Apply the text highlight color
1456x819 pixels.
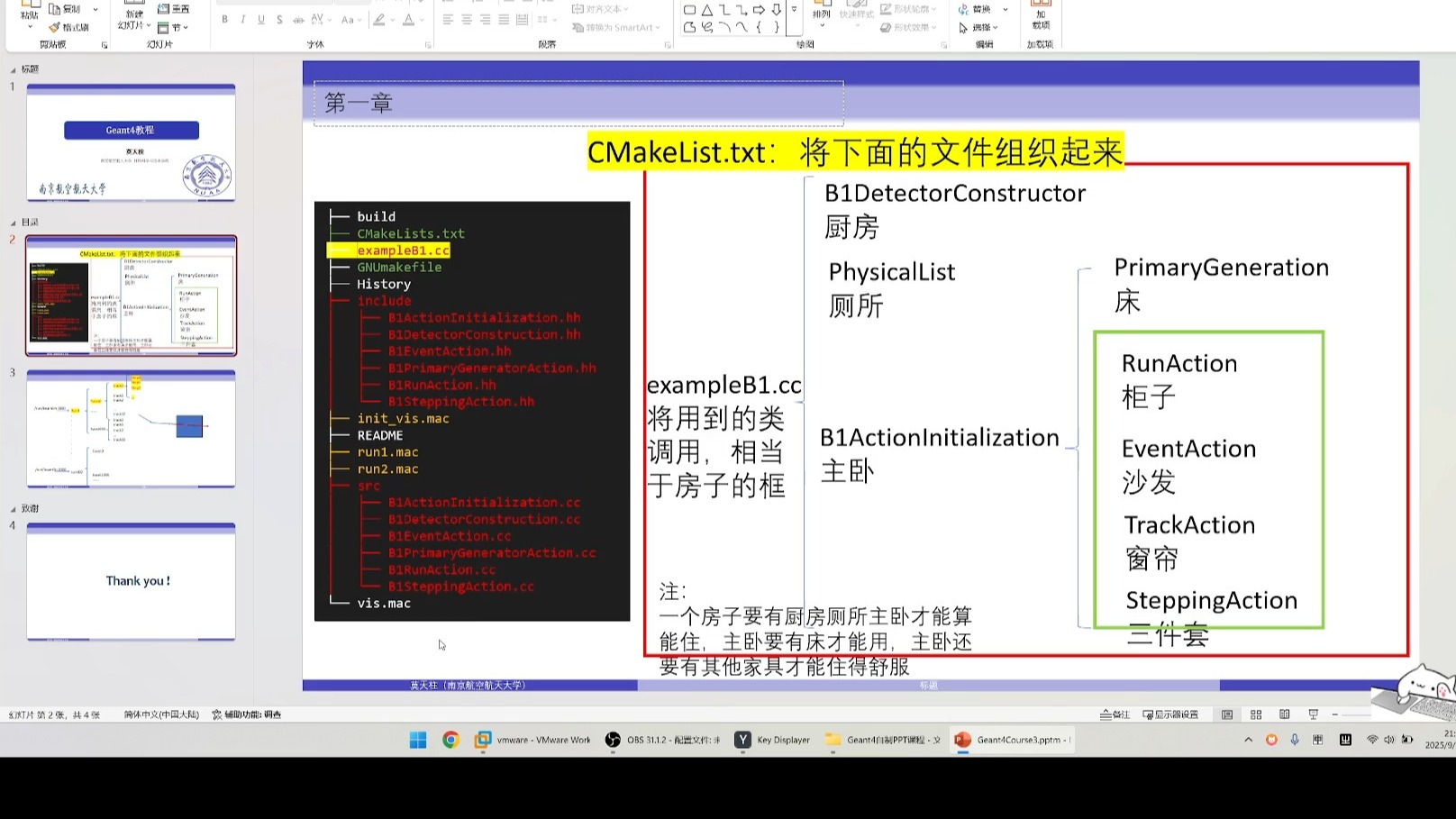(379, 19)
